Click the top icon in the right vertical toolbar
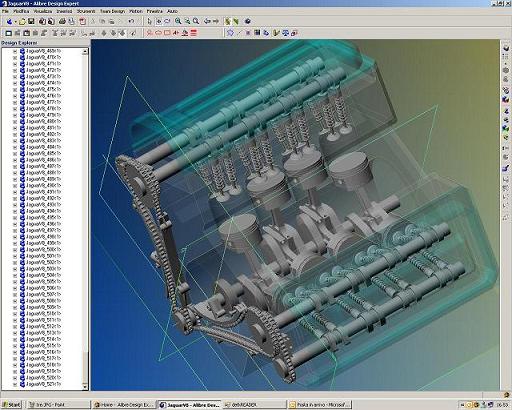Viewport: 512px width, 410px height. pos(506,48)
